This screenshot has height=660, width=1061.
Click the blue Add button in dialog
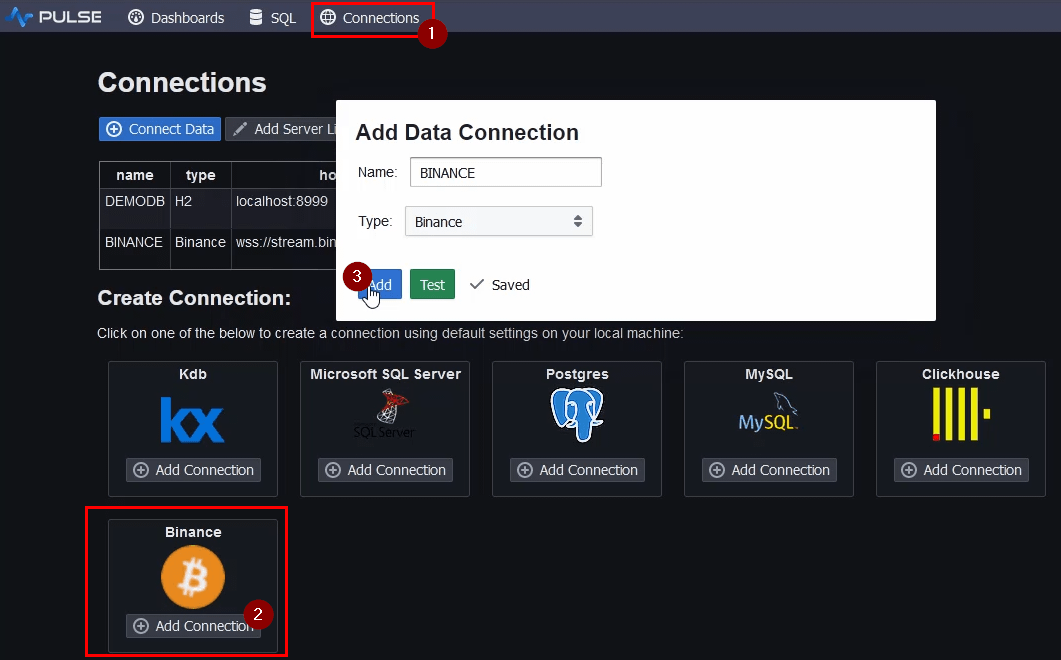[380, 284]
